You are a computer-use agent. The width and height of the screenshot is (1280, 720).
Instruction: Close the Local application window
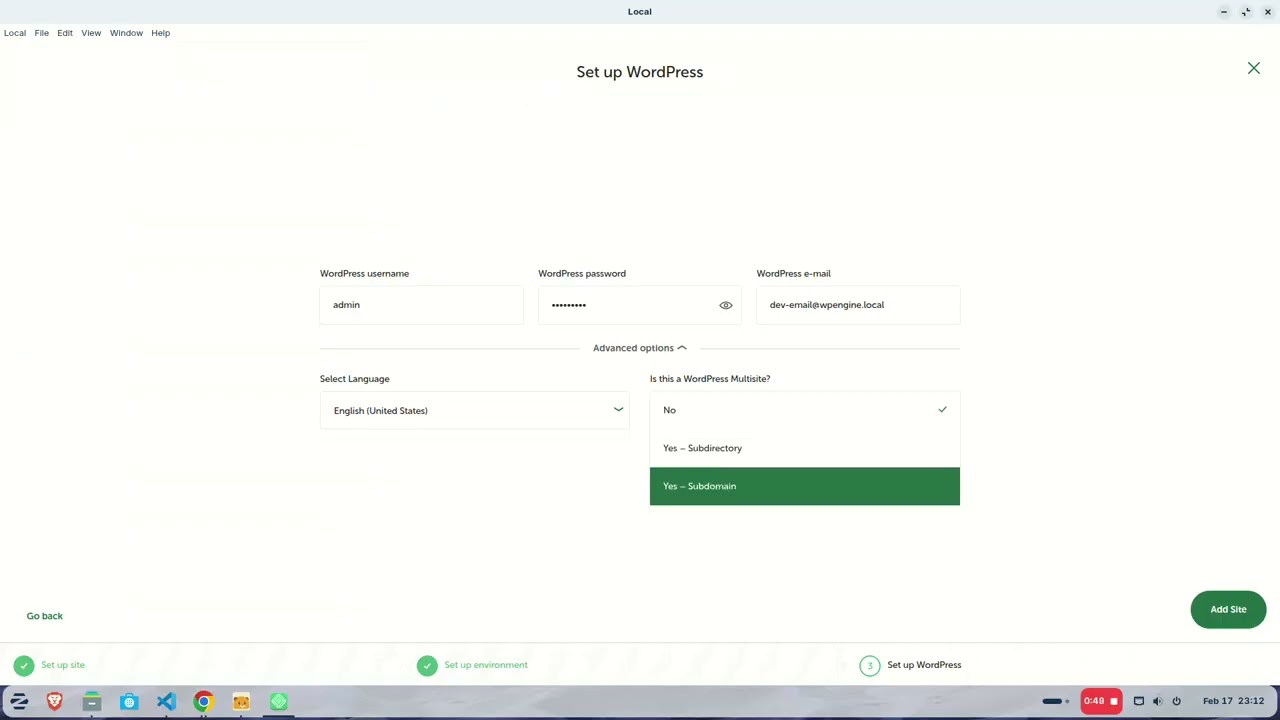[x=1268, y=12]
